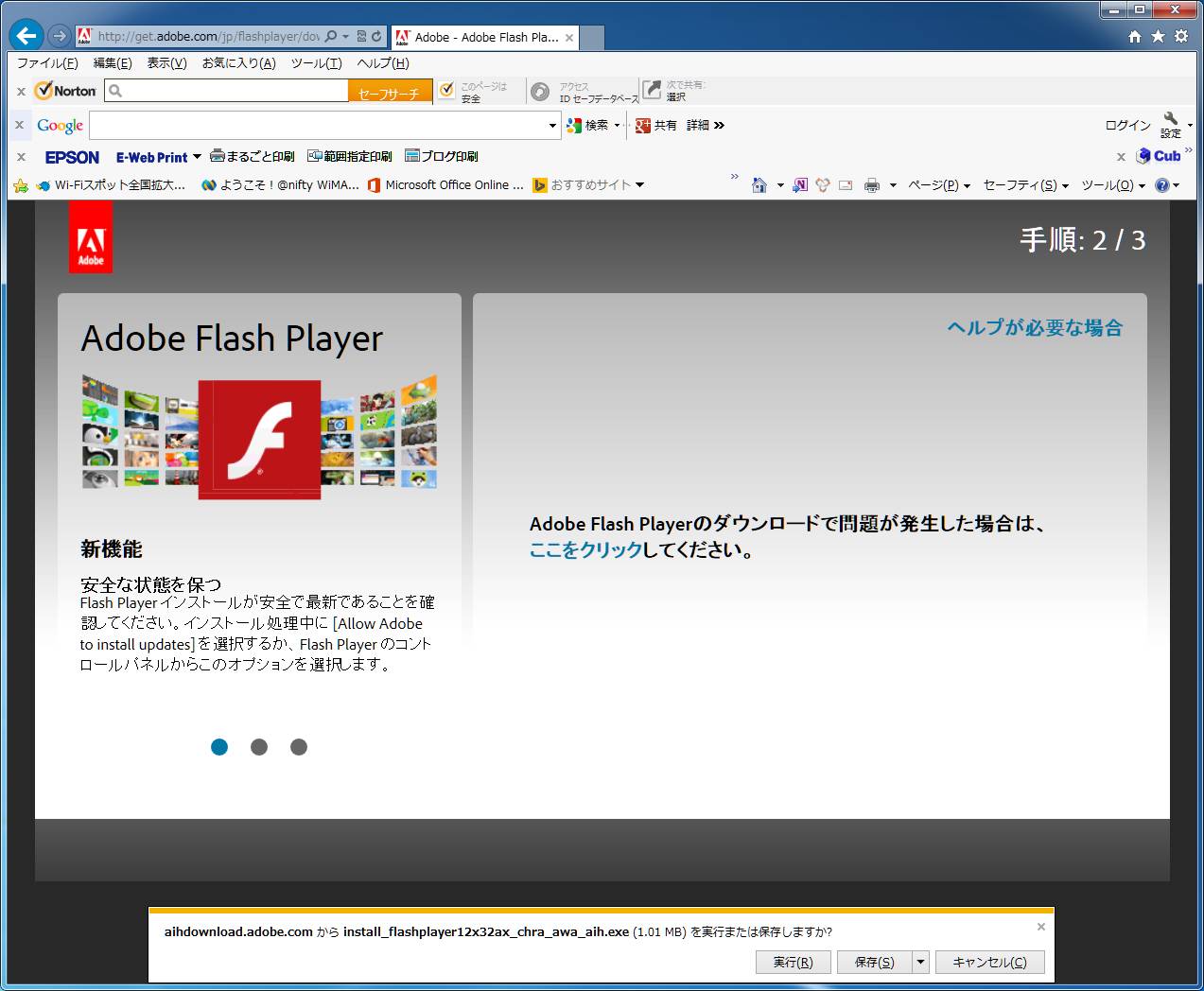This screenshot has width=1204, height=991.
Task: Expand the address bar URL dropdown arrow
Action: (345, 37)
